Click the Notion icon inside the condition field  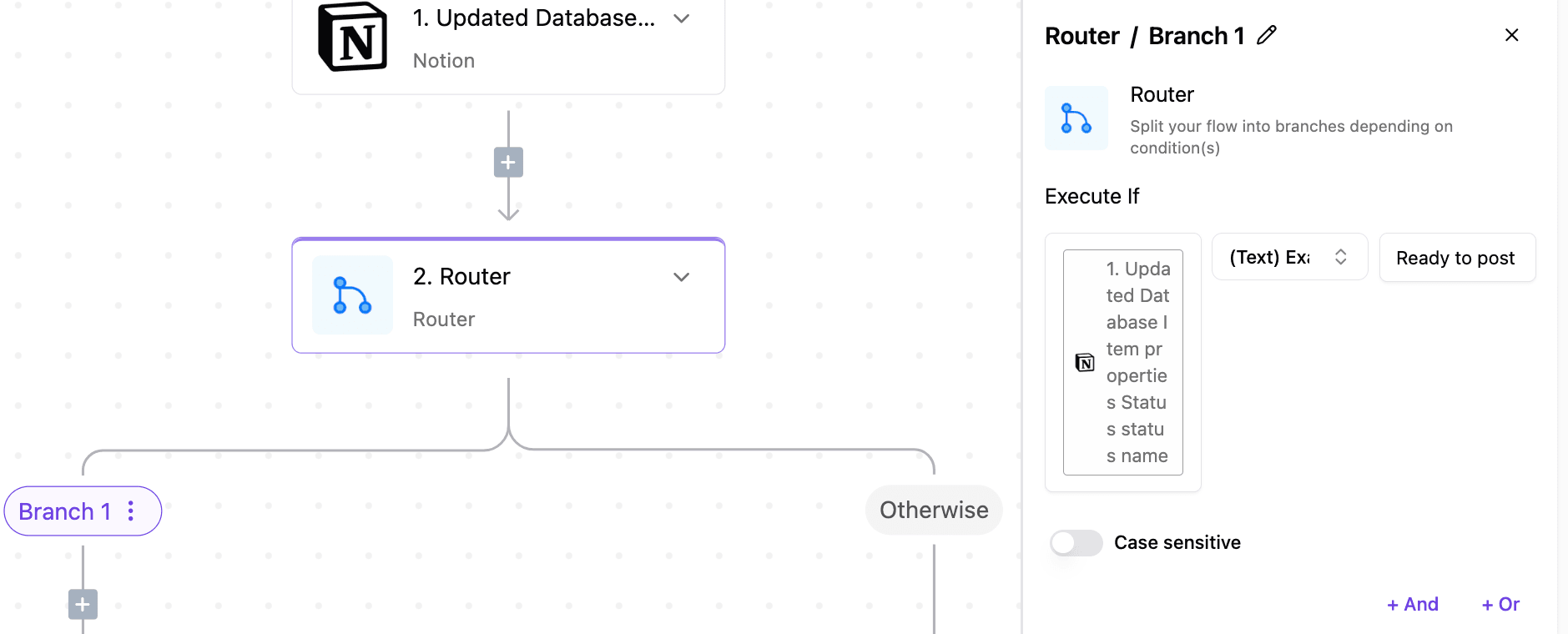pyautogui.click(x=1085, y=362)
